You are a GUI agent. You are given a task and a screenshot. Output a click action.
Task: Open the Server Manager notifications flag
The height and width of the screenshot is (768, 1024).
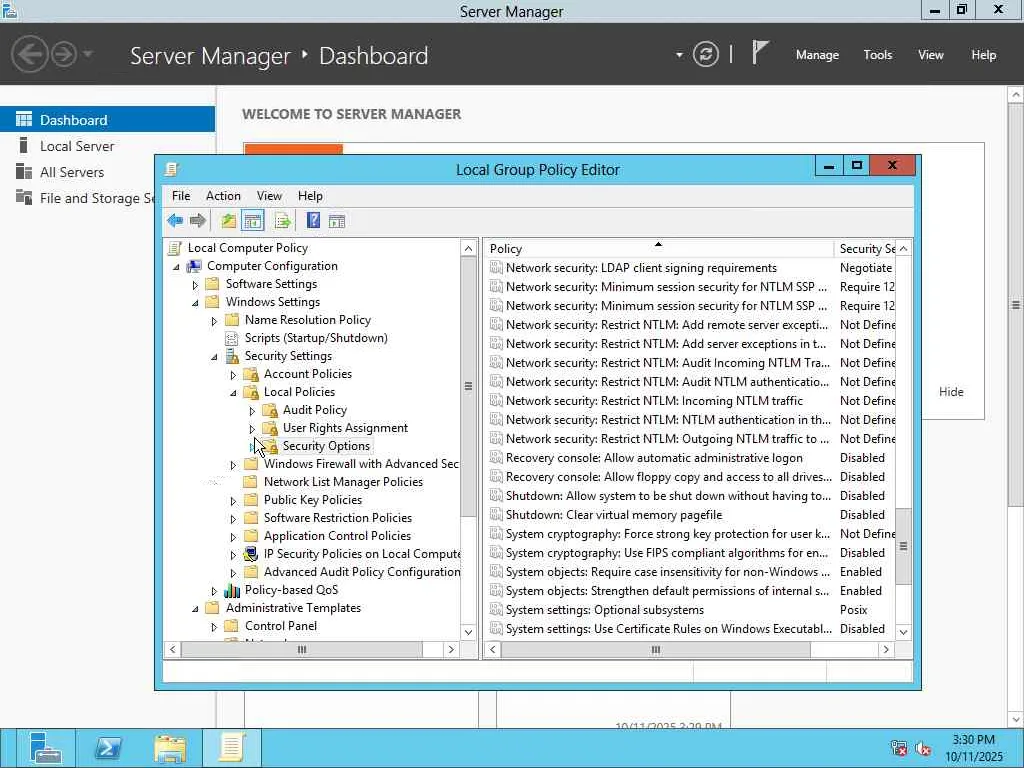pos(760,52)
